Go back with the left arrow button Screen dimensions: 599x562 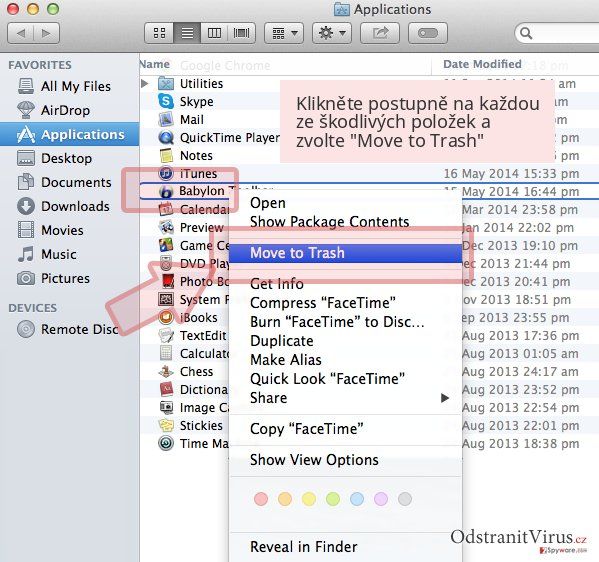[21, 33]
